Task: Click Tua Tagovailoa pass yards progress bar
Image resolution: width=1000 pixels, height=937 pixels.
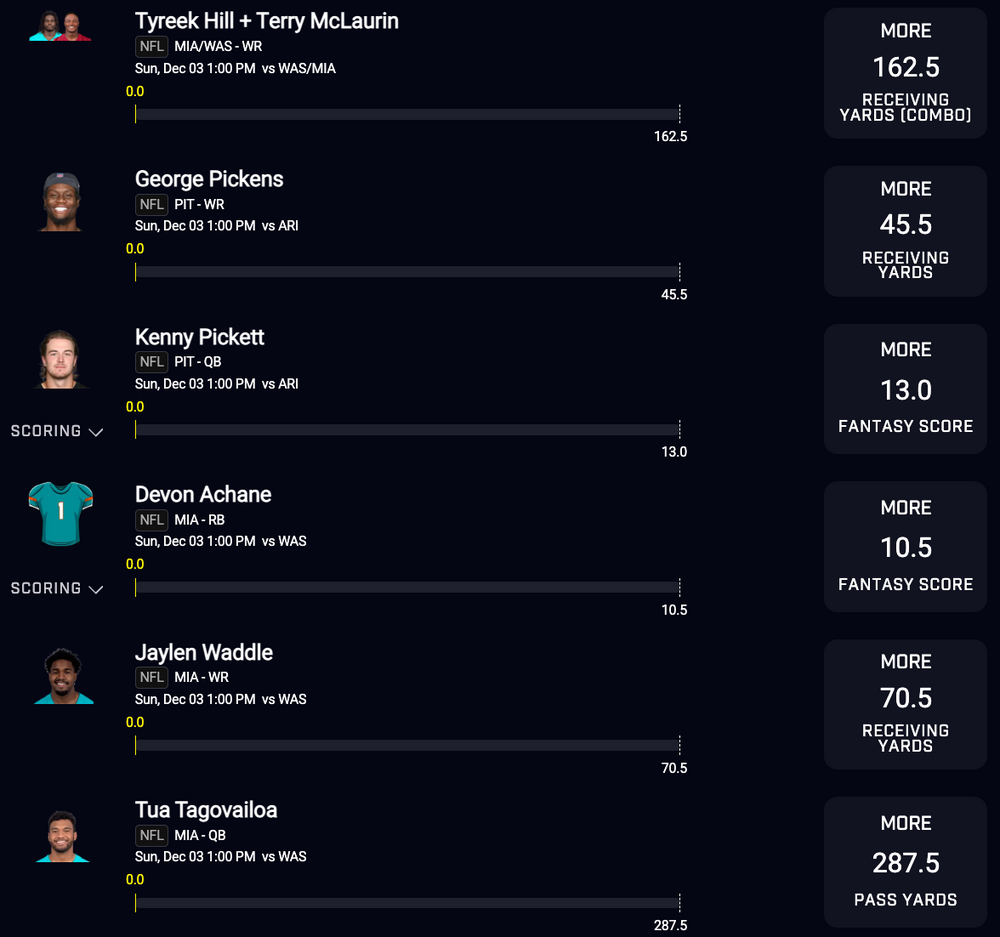Action: click(408, 903)
